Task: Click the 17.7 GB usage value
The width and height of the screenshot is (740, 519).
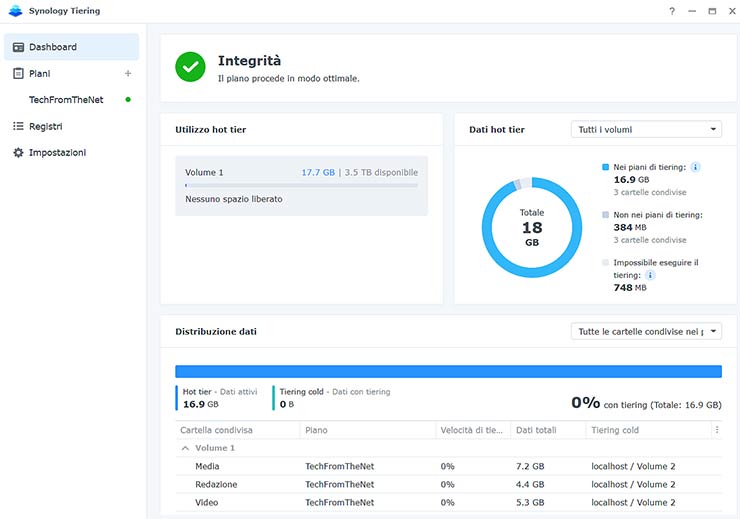Action: (x=318, y=172)
